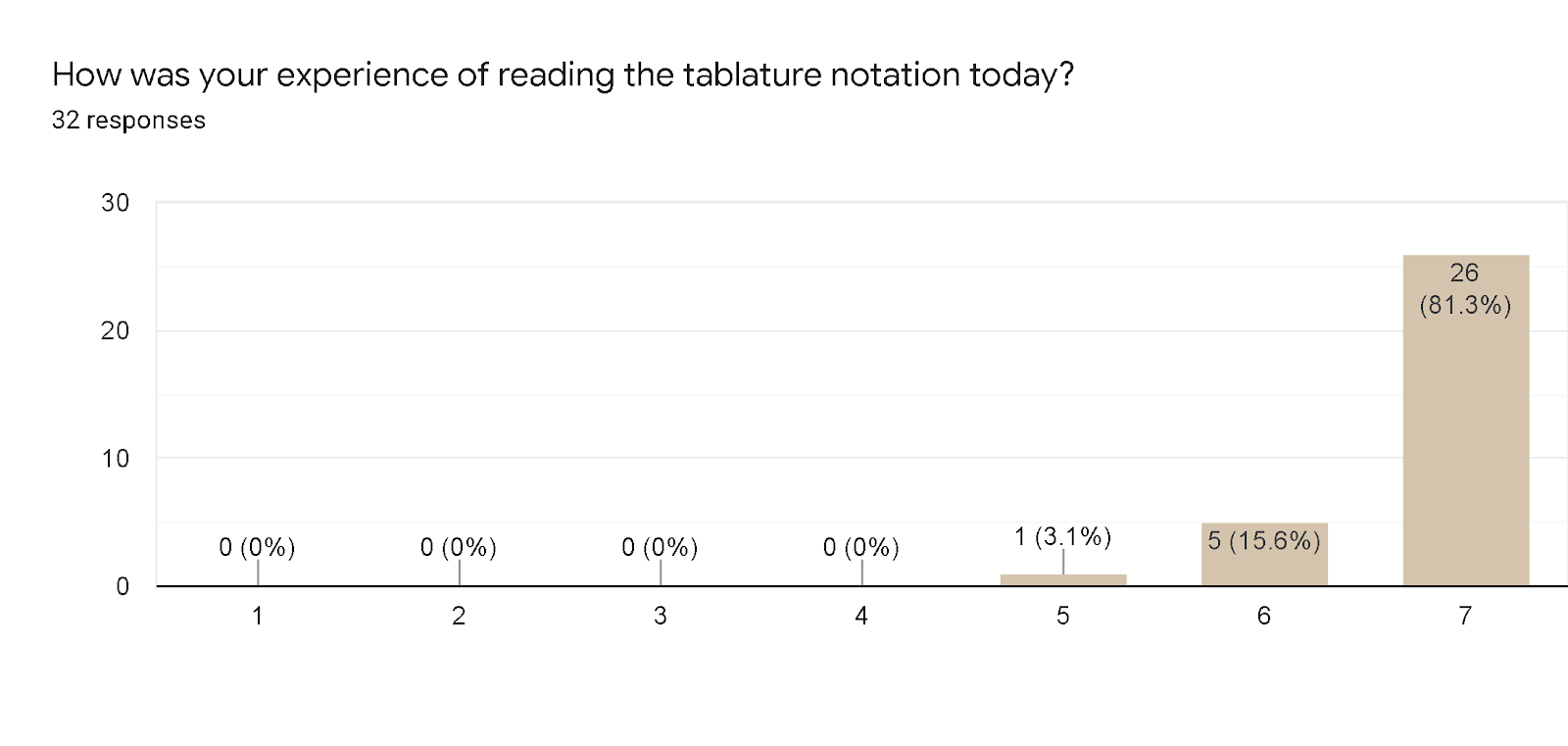Click the y-axis value "20"
1568x746 pixels.
point(115,331)
